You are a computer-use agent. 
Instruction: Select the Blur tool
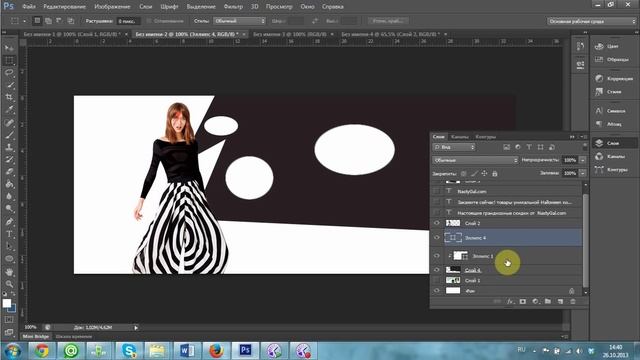pyautogui.click(x=9, y=196)
